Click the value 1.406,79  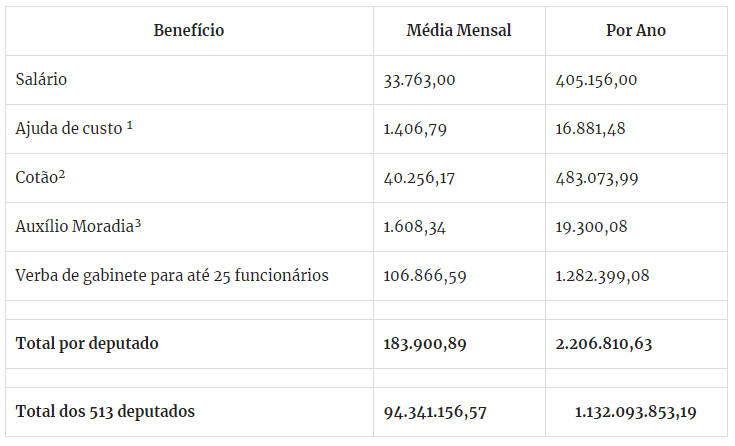coord(415,129)
